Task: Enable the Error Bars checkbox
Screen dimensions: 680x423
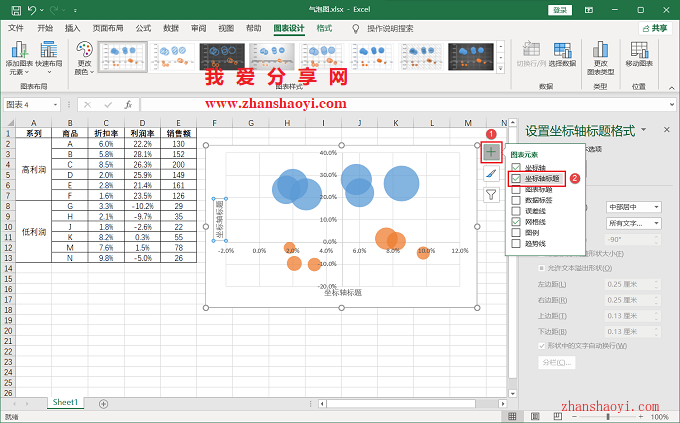Action: click(x=516, y=211)
